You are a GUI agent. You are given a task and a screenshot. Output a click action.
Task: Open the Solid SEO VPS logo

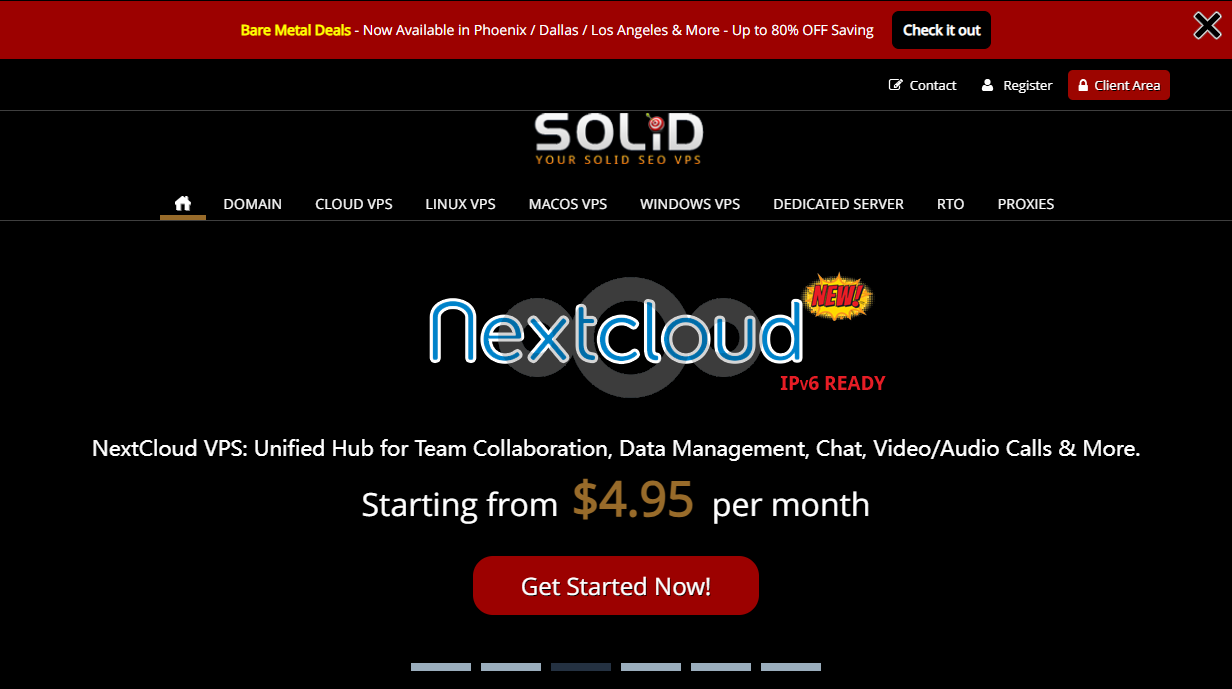click(619, 138)
